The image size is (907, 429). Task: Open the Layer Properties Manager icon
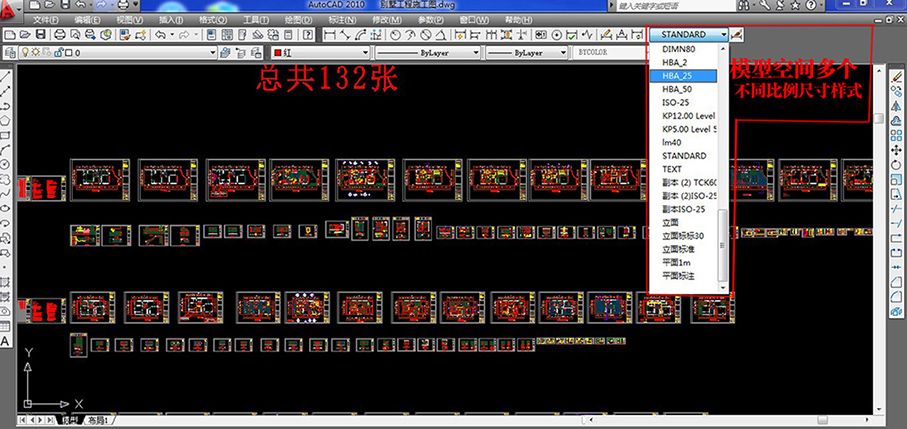(10, 53)
